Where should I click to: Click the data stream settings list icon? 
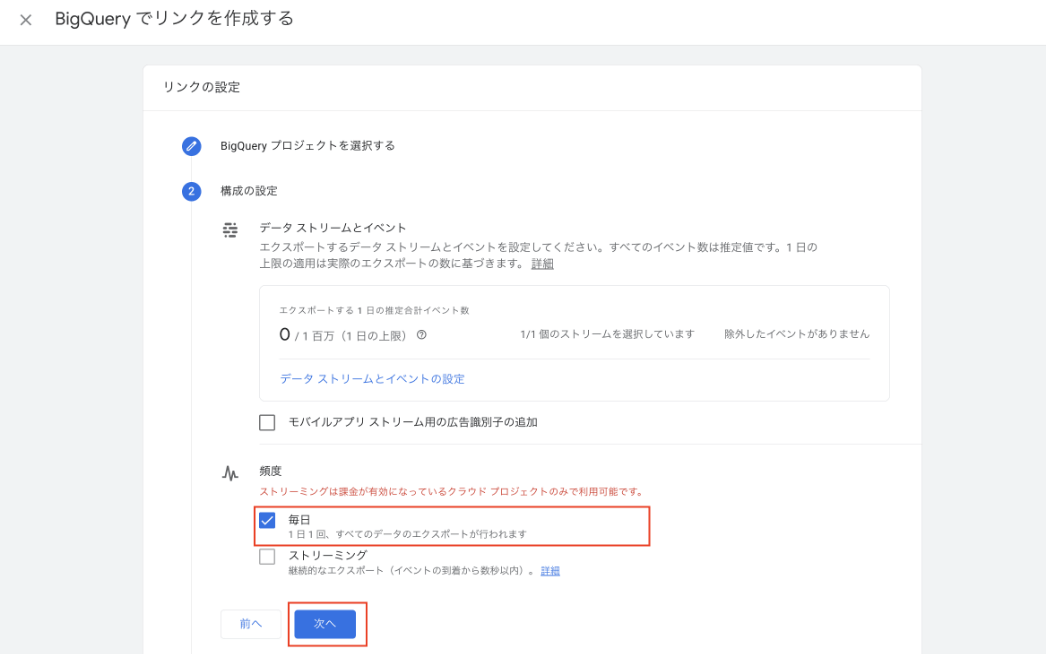tap(230, 230)
